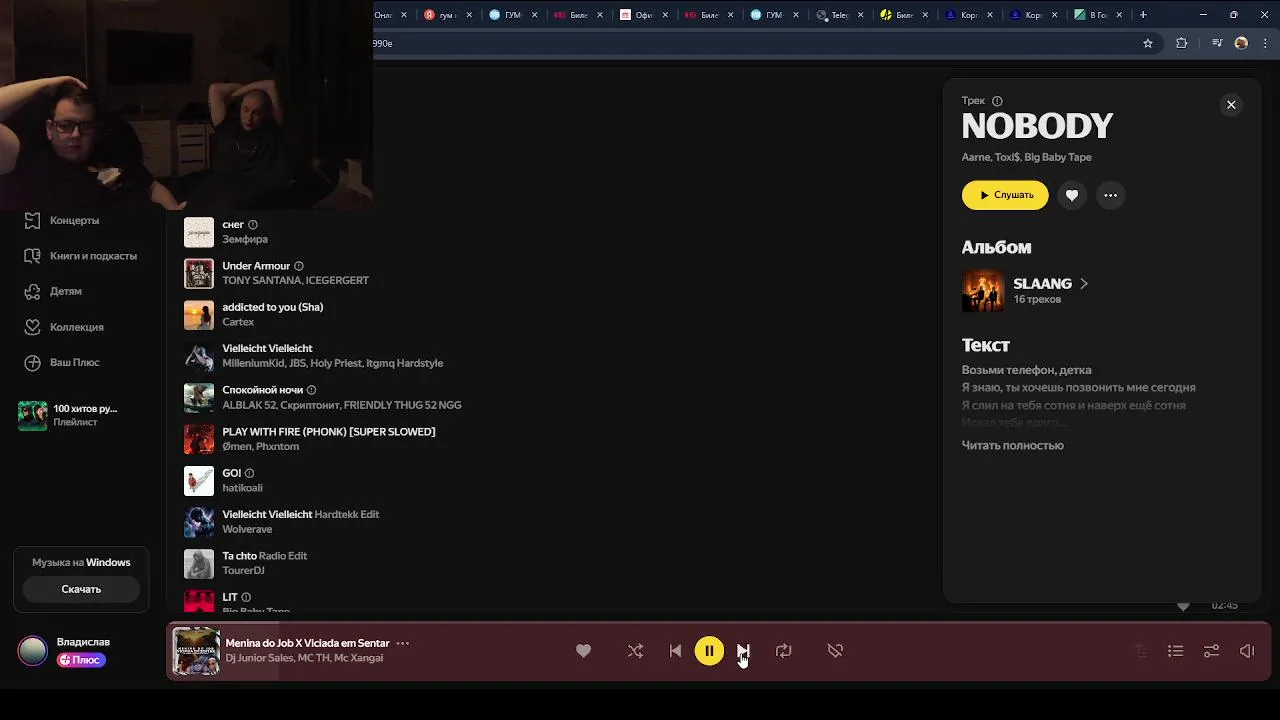Click the cover art of GOI
This screenshot has width=1280, height=720.
click(199, 480)
